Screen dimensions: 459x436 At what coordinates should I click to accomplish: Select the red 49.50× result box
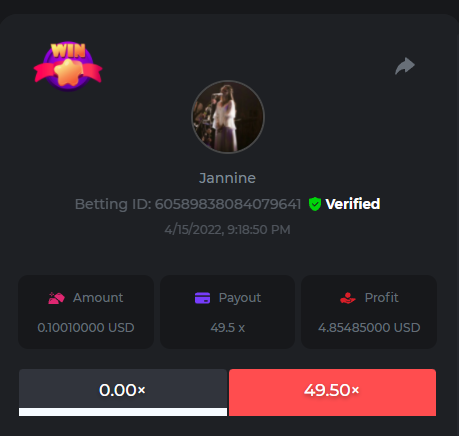point(332,392)
